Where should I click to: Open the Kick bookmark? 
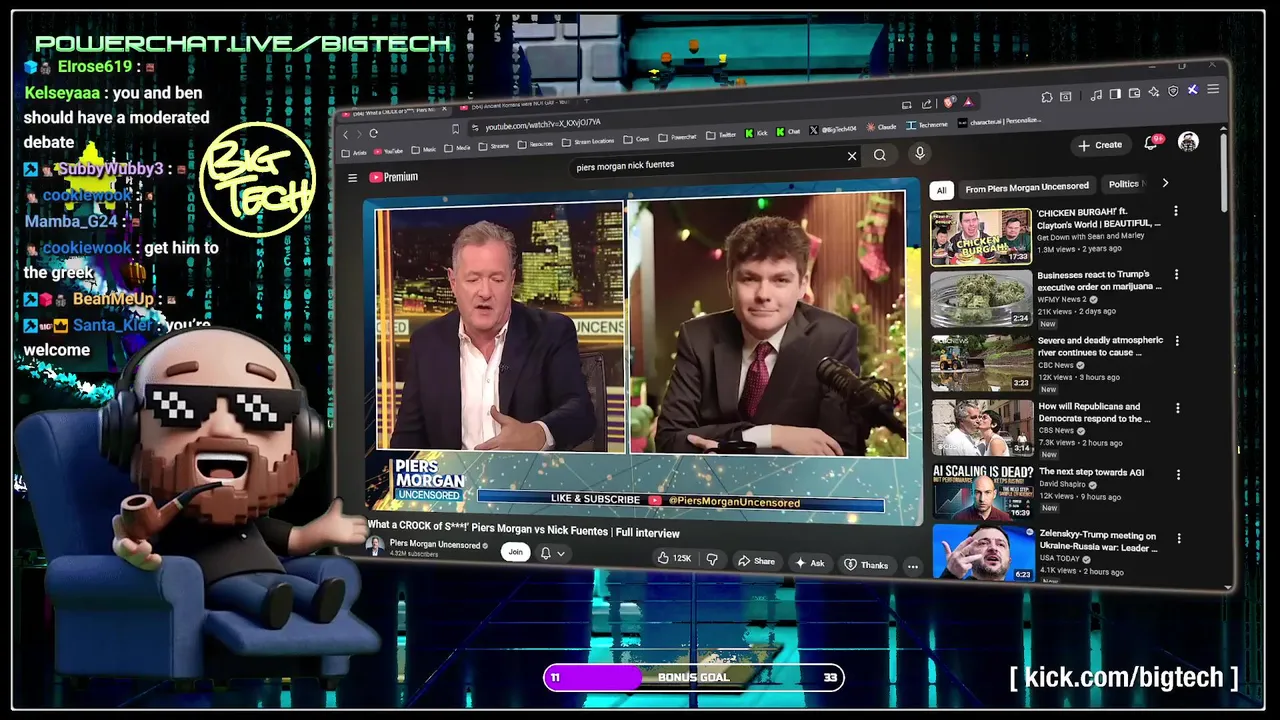point(756,133)
